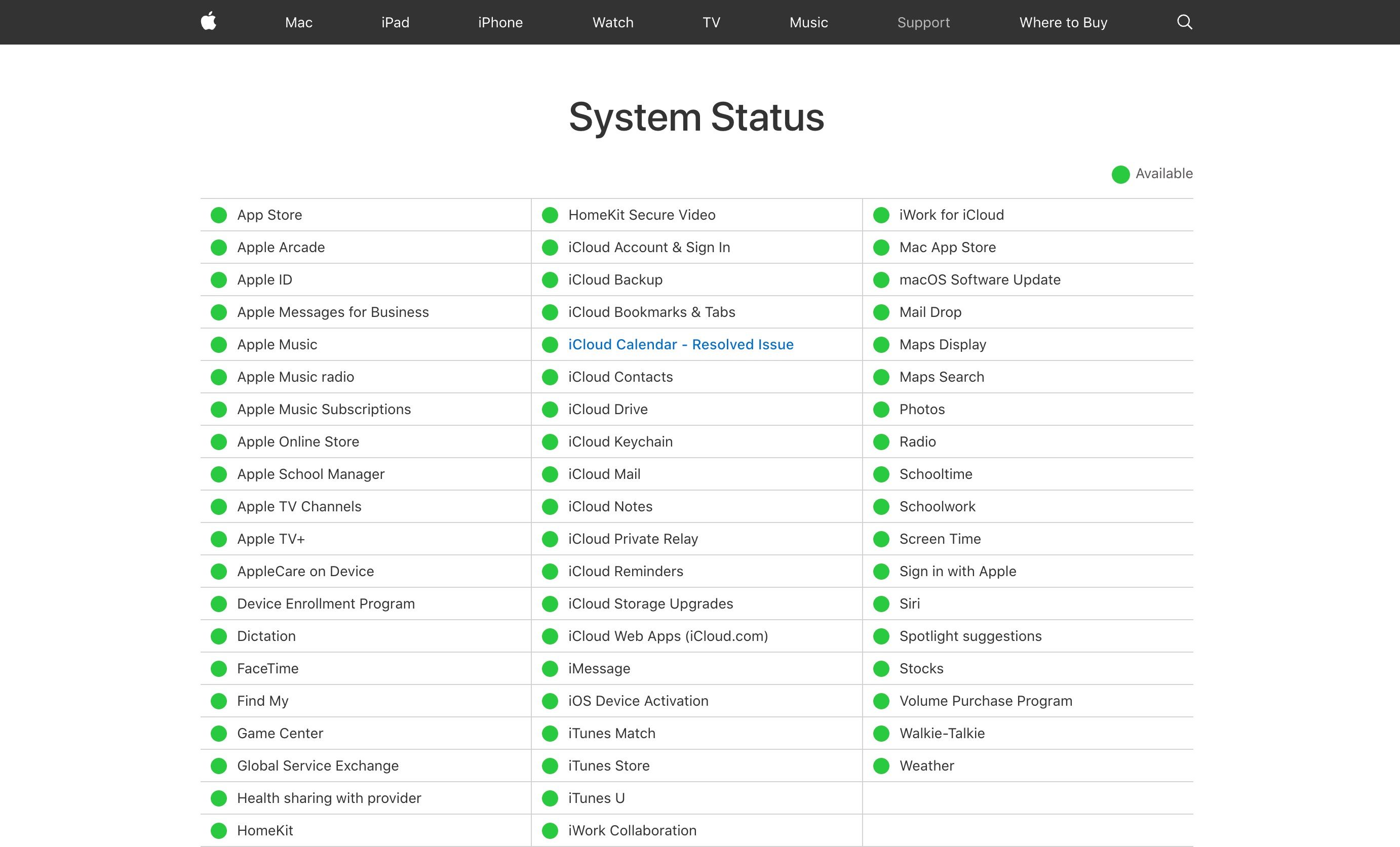Click status dot beside iWork for iCloud
Screen dimensions: 1400x847
881,215
